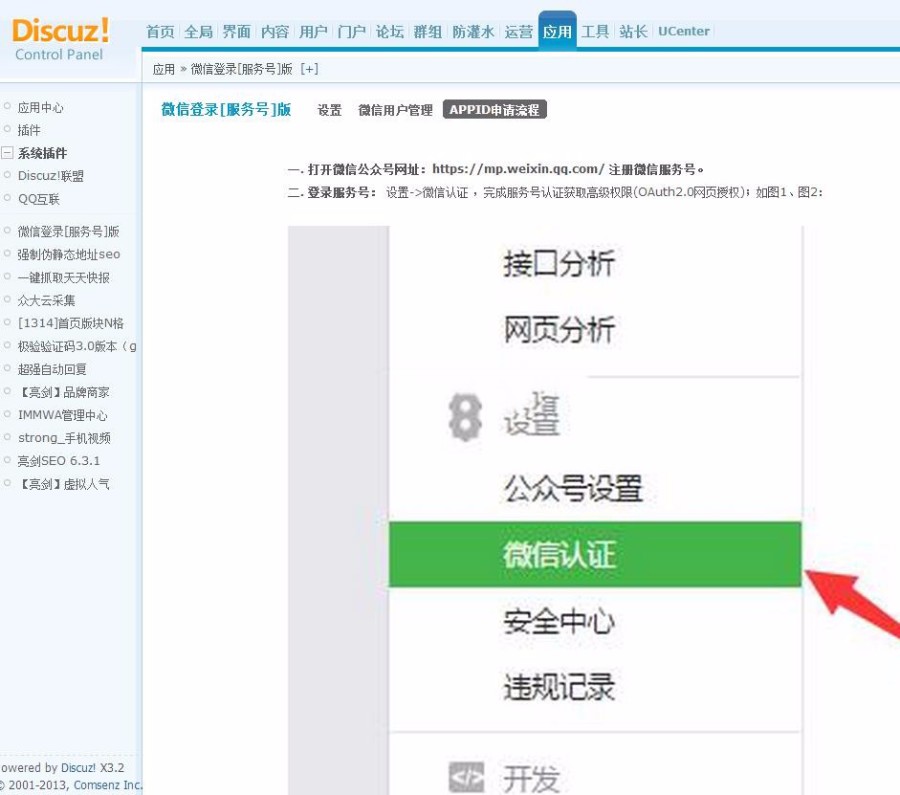Open [1314]首页版块N格 sidebar item
900x795 pixels.
pyautogui.click(x=71, y=323)
